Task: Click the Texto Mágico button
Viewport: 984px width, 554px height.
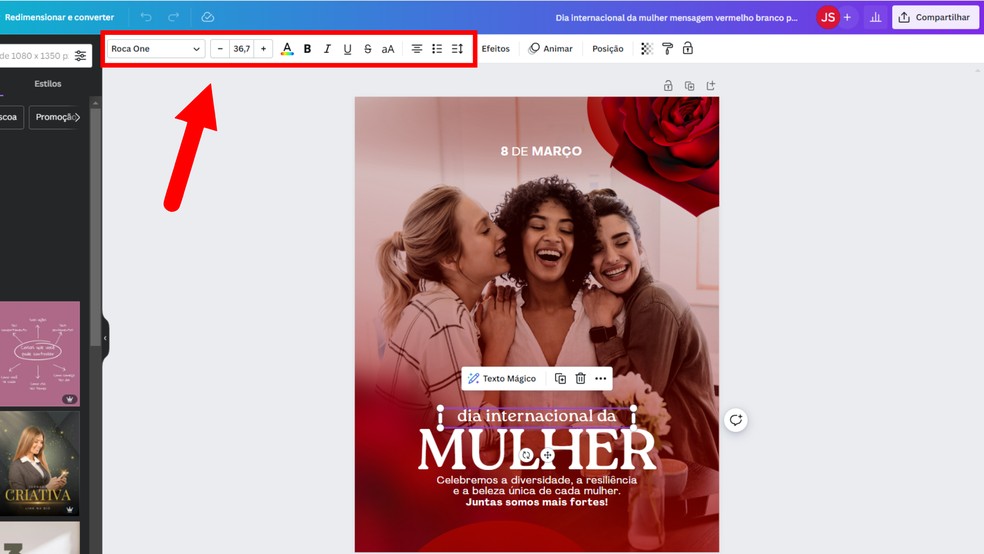Action: [x=502, y=378]
